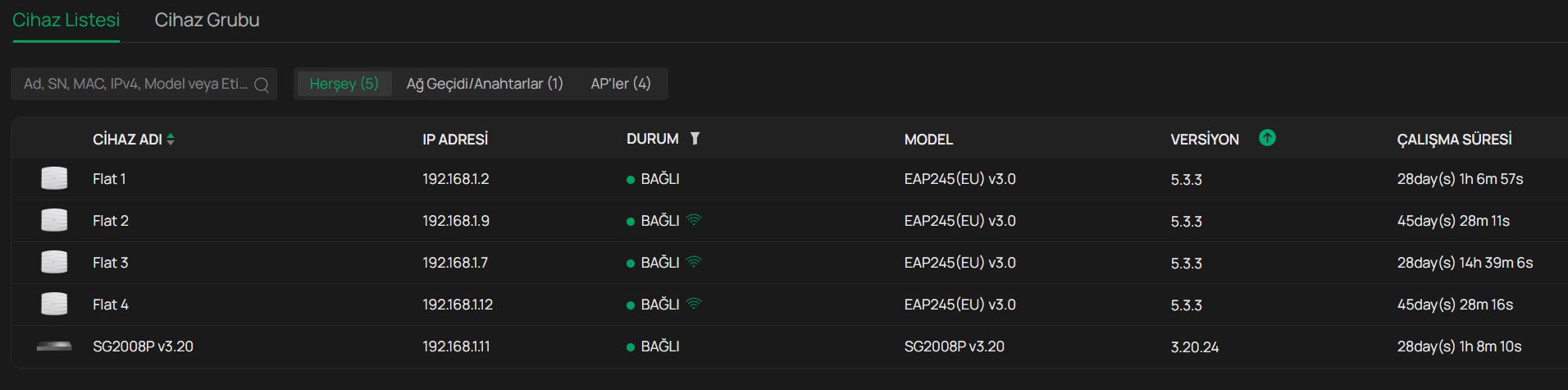
Task: Filter by Ağ Geçidi/Anahtarlar (1)
Action: tap(485, 84)
